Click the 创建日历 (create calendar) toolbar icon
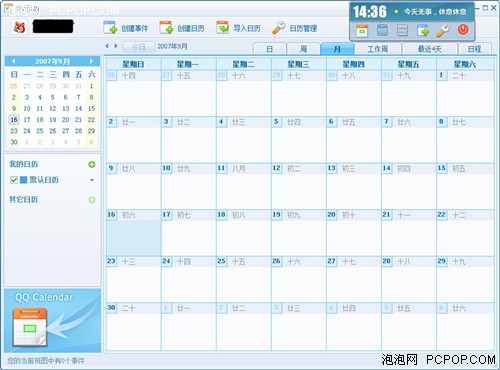The image size is (500, 370). point(166,28)
